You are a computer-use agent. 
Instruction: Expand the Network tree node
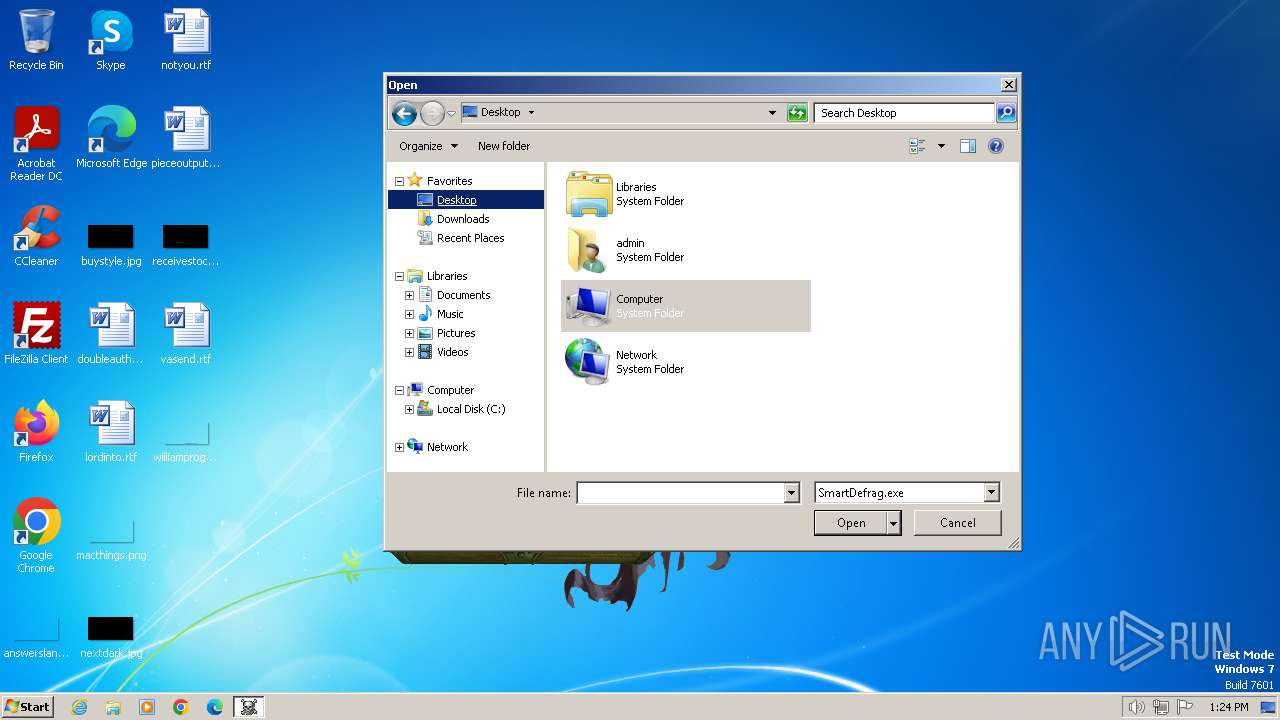point(399,447)
